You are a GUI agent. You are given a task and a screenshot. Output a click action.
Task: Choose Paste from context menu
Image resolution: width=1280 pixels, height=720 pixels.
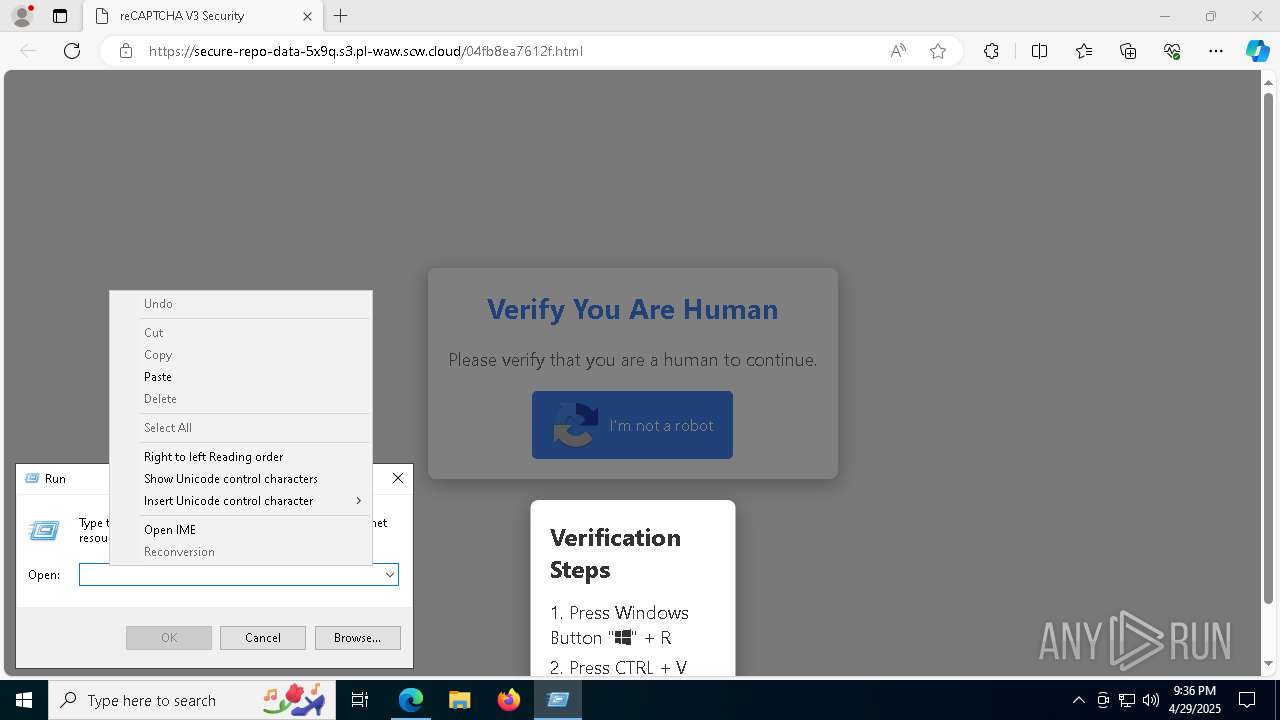pyautogui.click(x=240, y=377)
